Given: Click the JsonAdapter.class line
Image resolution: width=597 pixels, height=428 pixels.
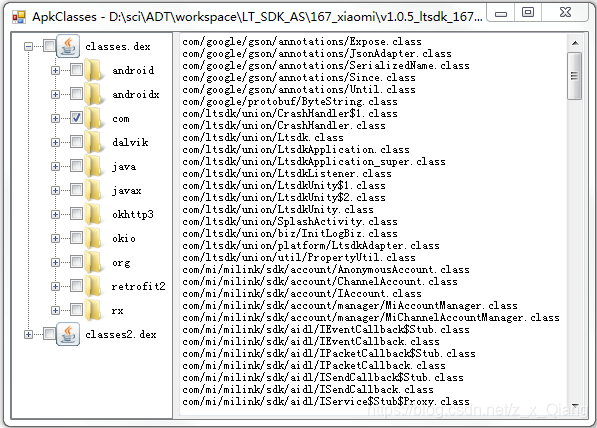Looking at the screenshot, I should pyautogui.click(x=317, y=53).
